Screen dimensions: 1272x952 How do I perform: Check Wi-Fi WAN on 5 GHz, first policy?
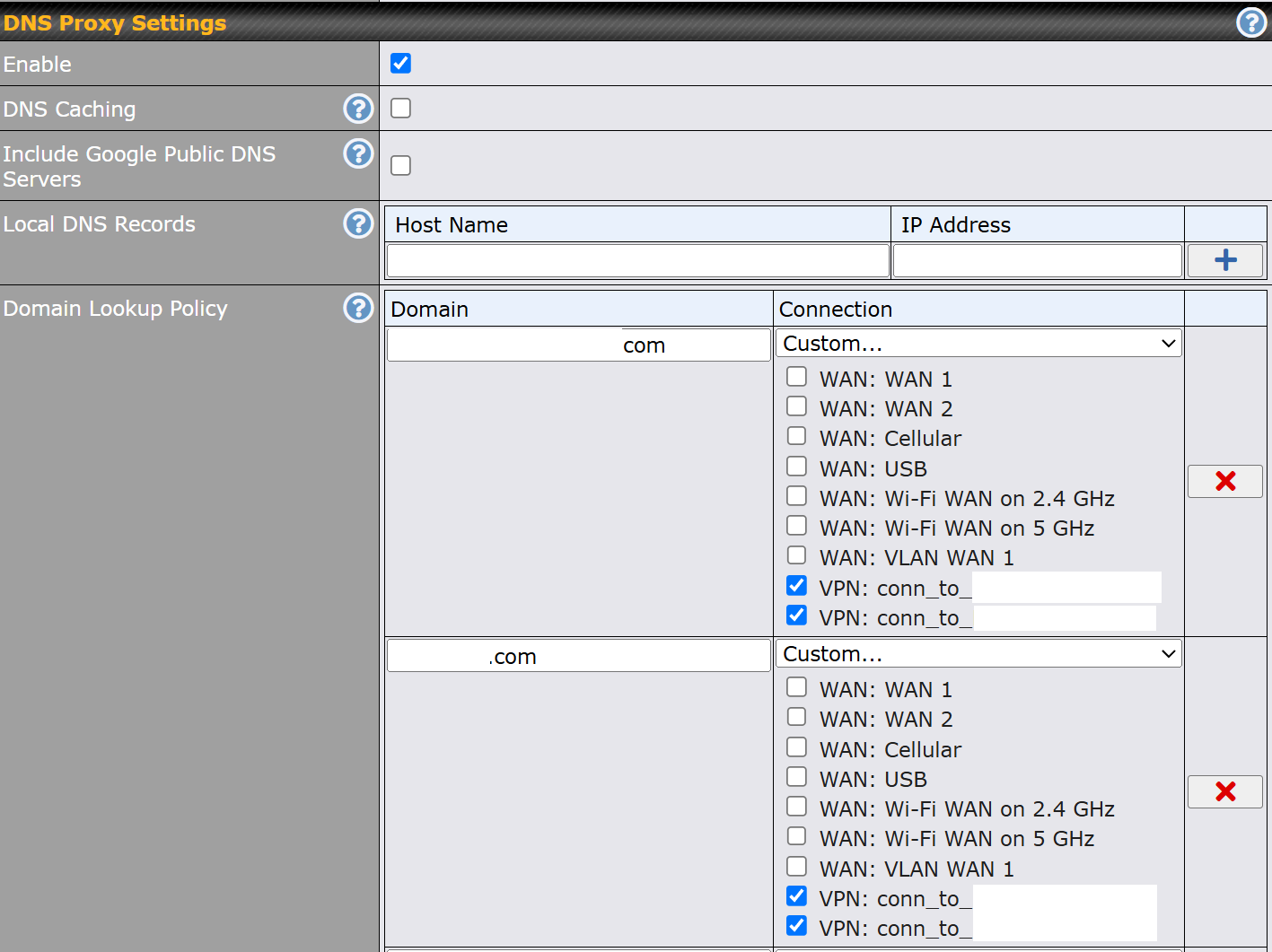pos(796,525)
